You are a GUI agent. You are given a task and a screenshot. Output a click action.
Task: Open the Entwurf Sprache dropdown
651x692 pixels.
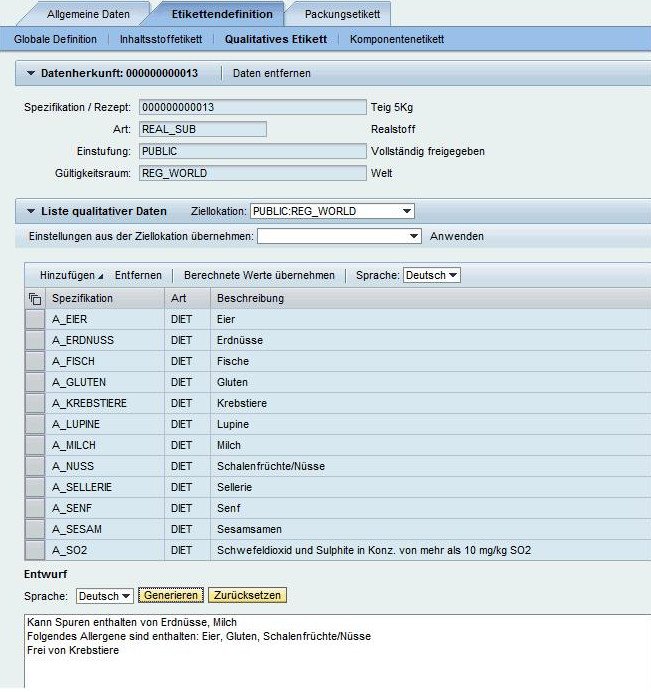pyautogui.click(x=125, y=596)
